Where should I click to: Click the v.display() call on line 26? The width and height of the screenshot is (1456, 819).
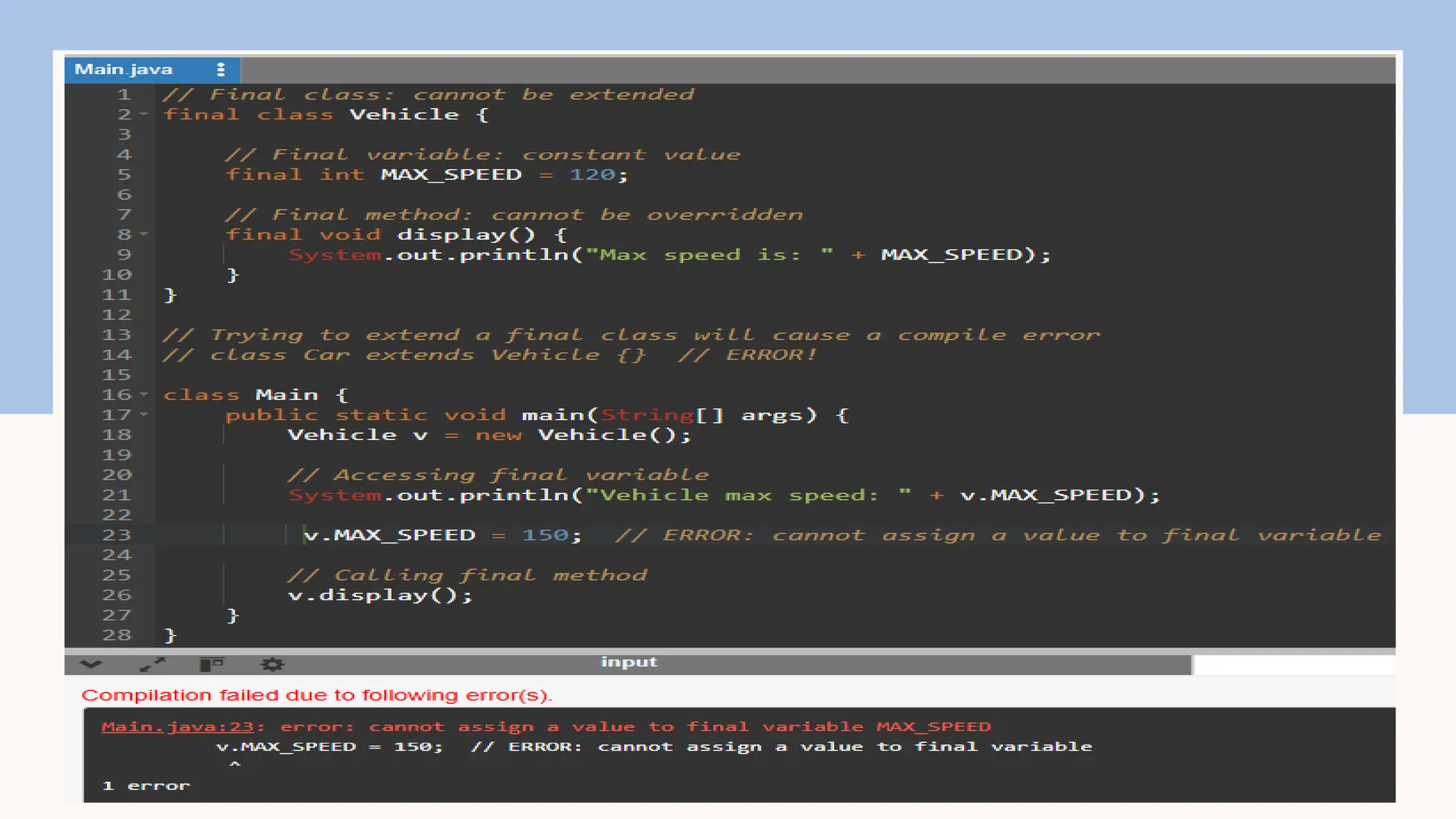click(x=380, y=595)
